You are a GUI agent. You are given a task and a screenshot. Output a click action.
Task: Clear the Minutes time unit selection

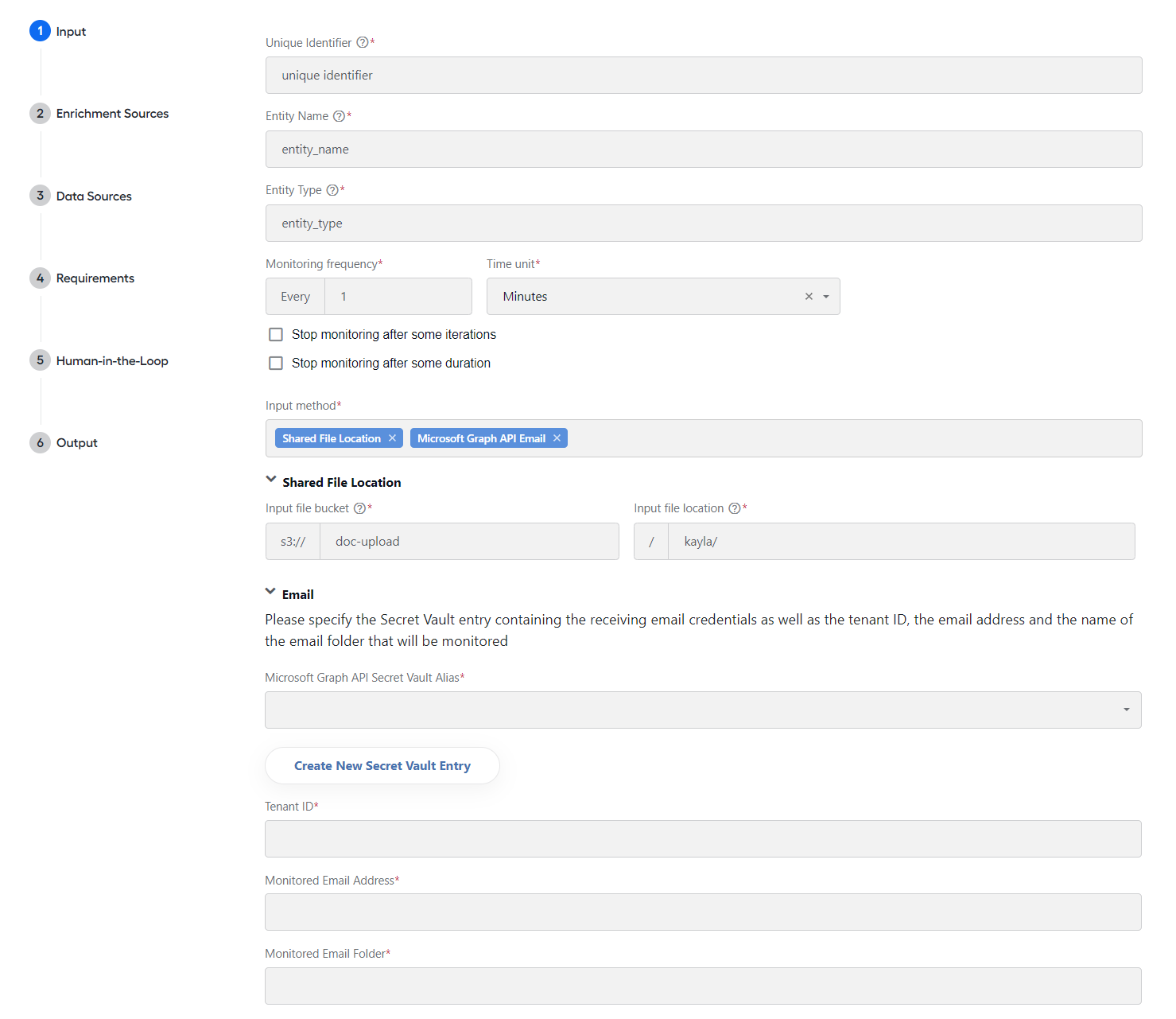809,297
